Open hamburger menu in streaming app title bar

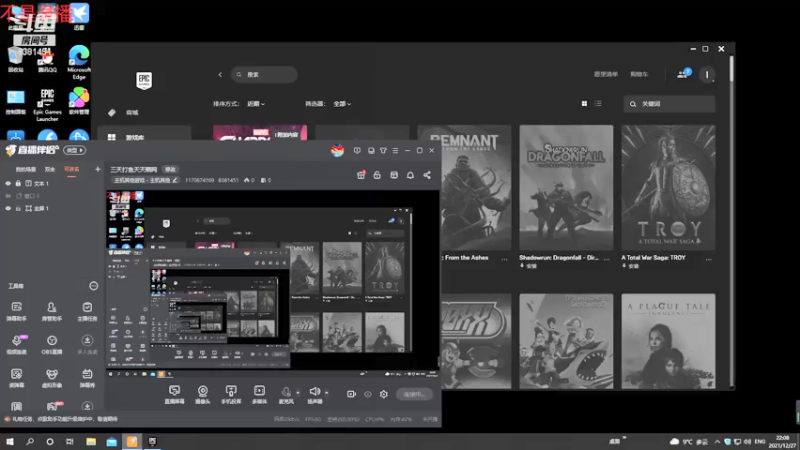[x=395, y=151]
